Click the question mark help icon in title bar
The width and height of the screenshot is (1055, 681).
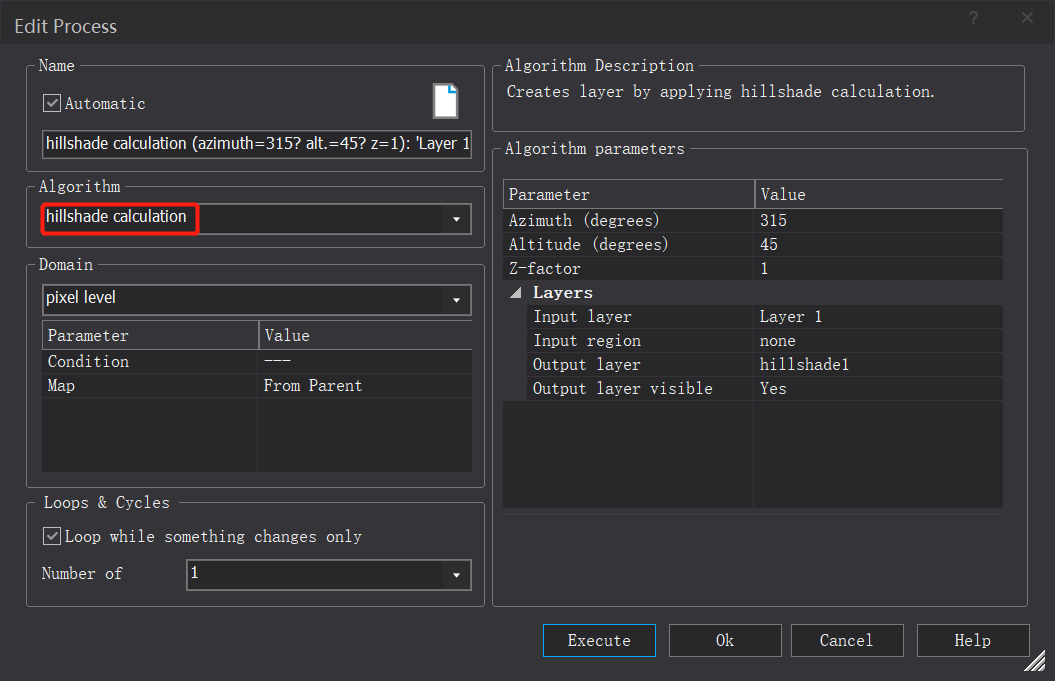(973, 19)
